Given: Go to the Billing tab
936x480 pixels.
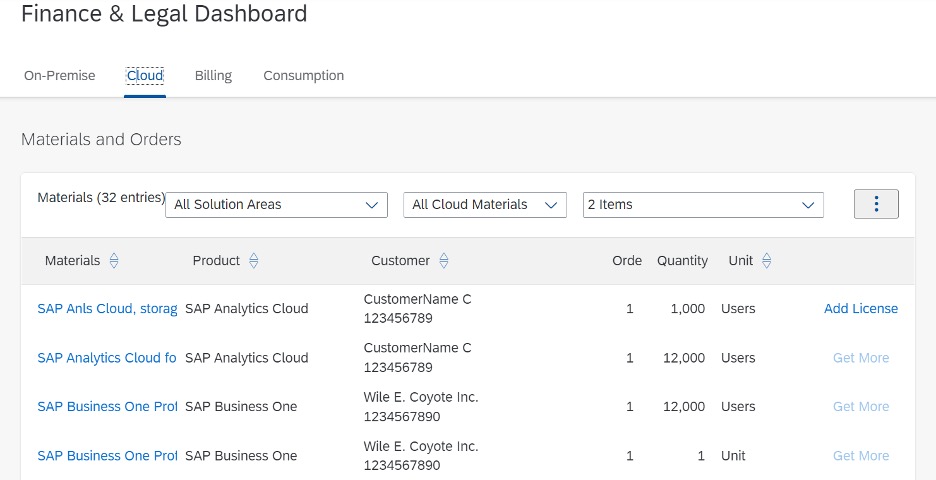Looking at the screenshot, I should pyautogui.click(x=213, y=76).
